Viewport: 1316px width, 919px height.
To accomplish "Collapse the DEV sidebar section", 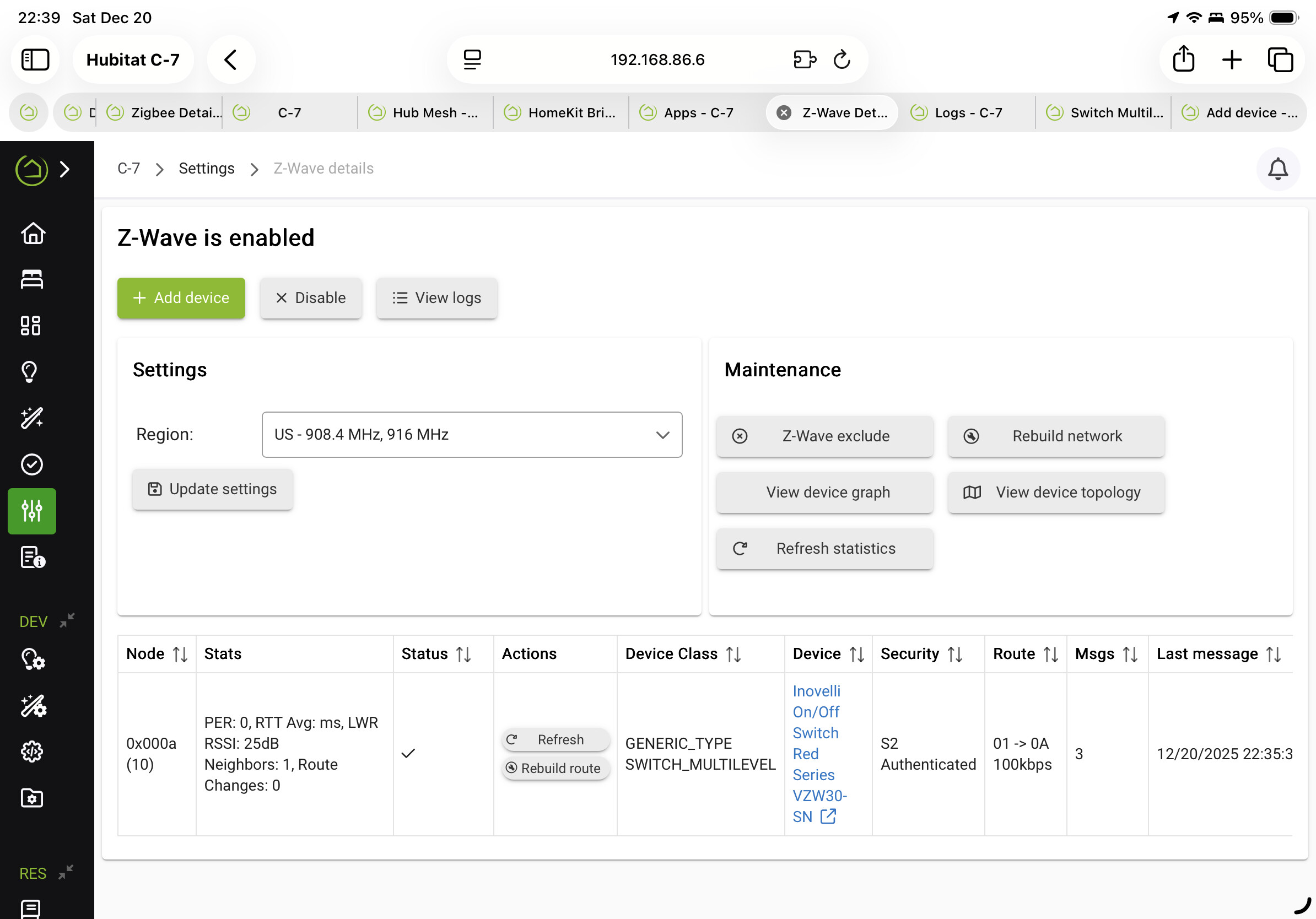I will pyautogui.click(x=67, y=620).
